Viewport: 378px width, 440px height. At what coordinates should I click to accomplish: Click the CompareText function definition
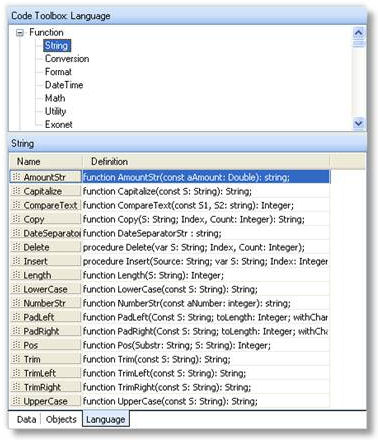coord(206,205)
